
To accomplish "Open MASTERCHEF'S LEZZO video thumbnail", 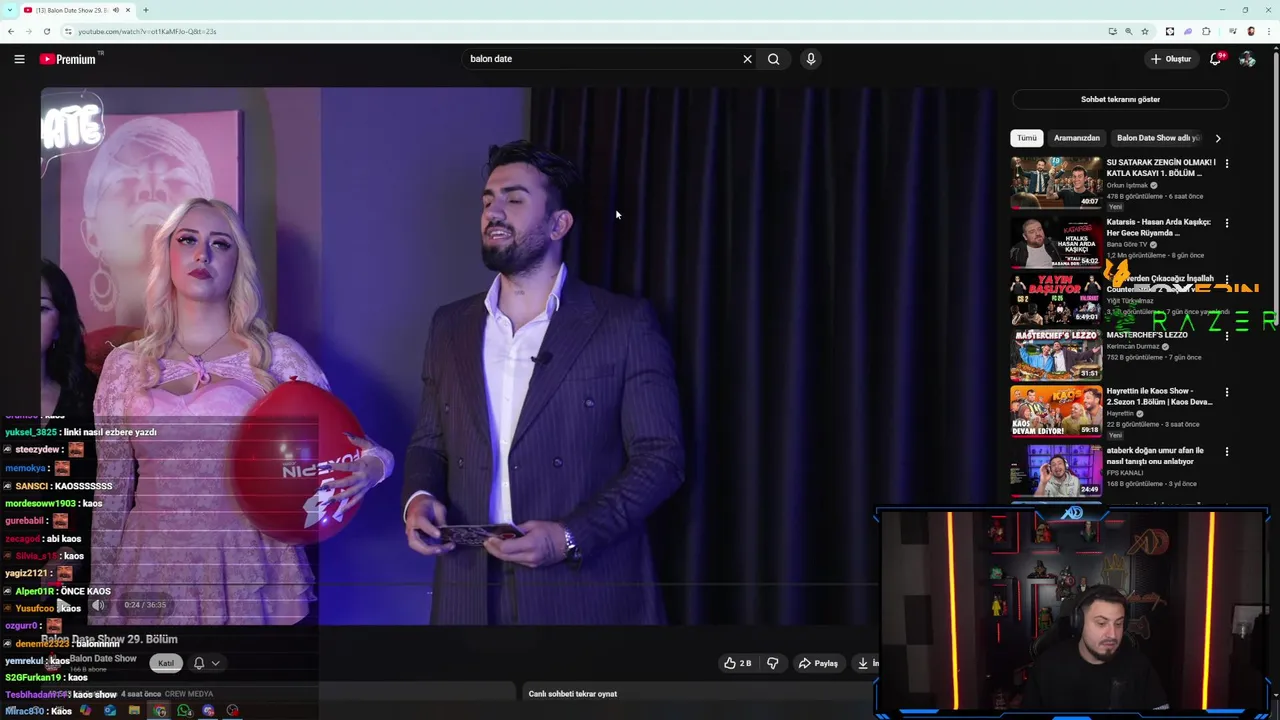I will click(1056, 356).
